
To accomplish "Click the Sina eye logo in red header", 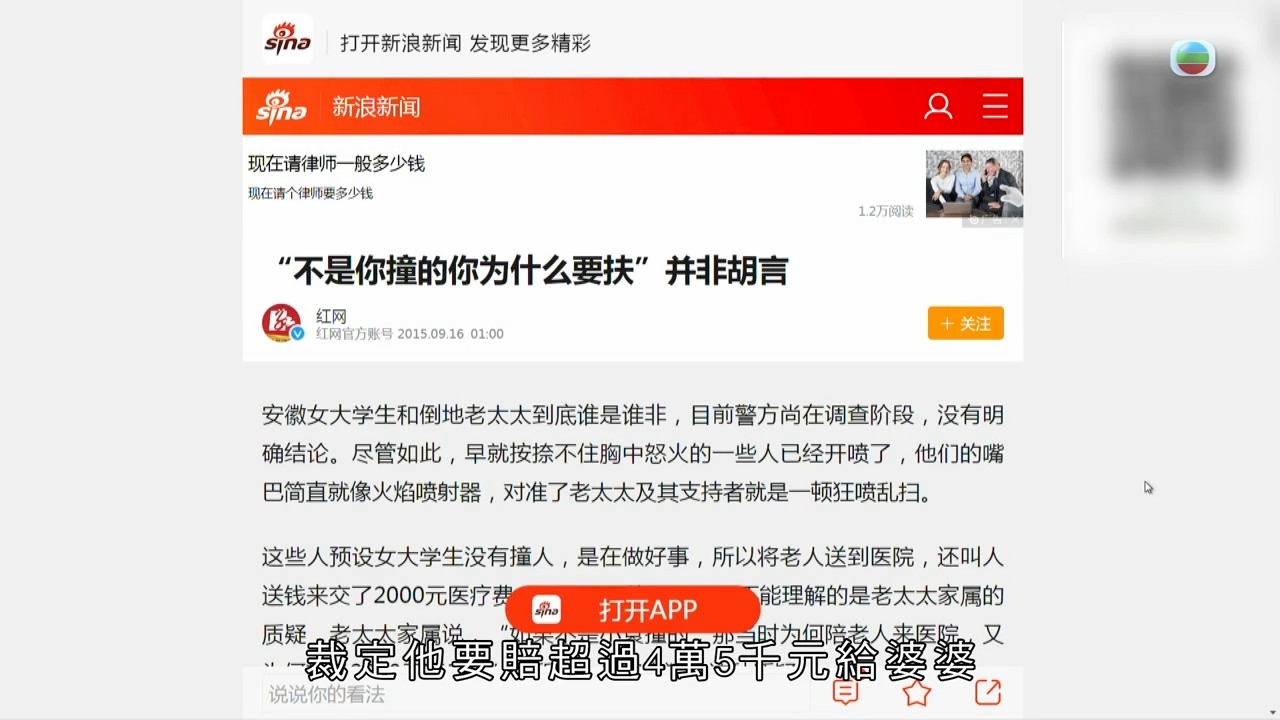I will (281, 107).
